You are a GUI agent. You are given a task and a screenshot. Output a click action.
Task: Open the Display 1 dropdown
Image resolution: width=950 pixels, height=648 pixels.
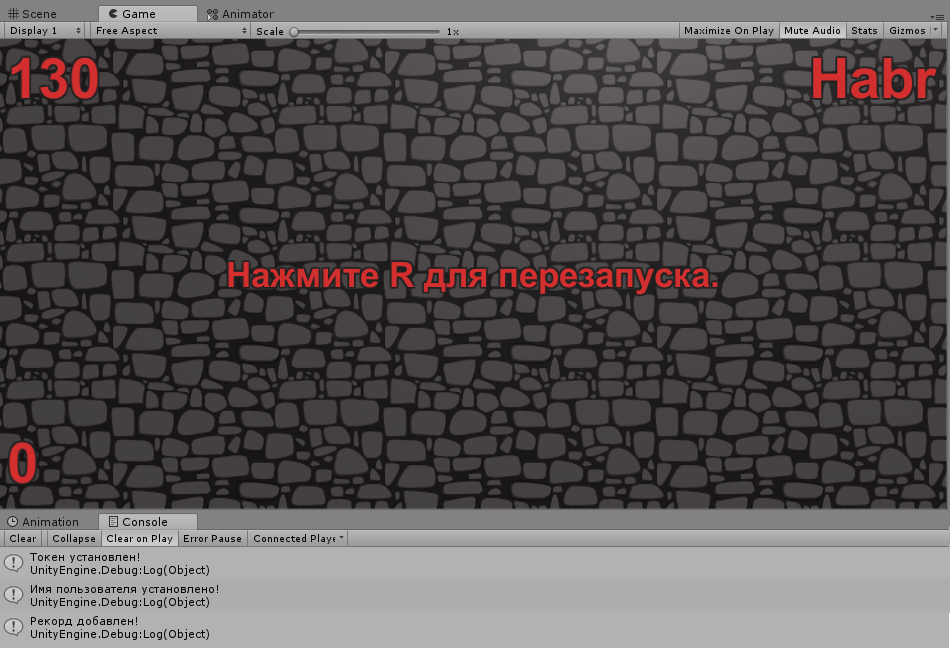point(45,30)
